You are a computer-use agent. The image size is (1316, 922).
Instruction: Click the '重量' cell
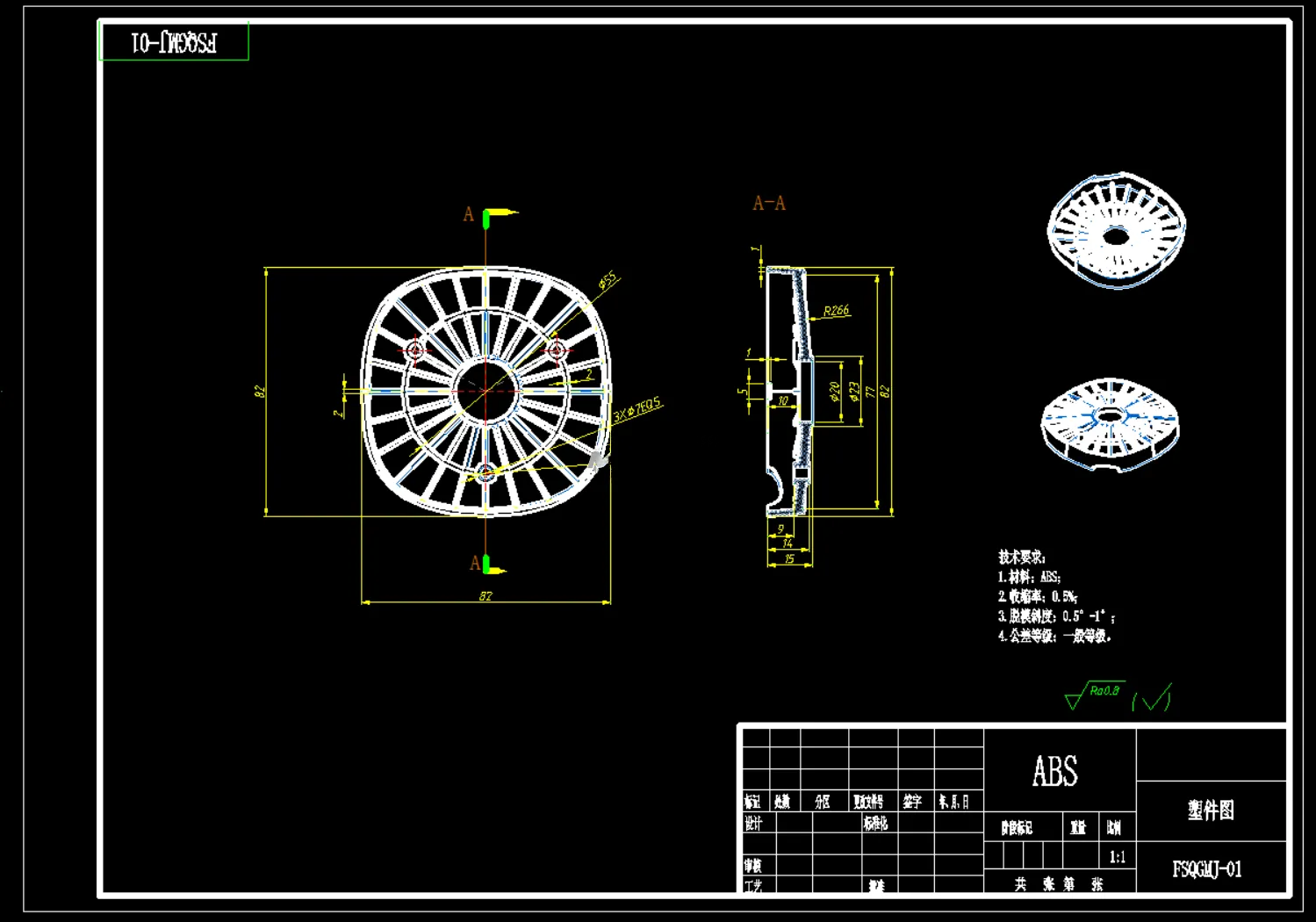[x=1078, y=828]
